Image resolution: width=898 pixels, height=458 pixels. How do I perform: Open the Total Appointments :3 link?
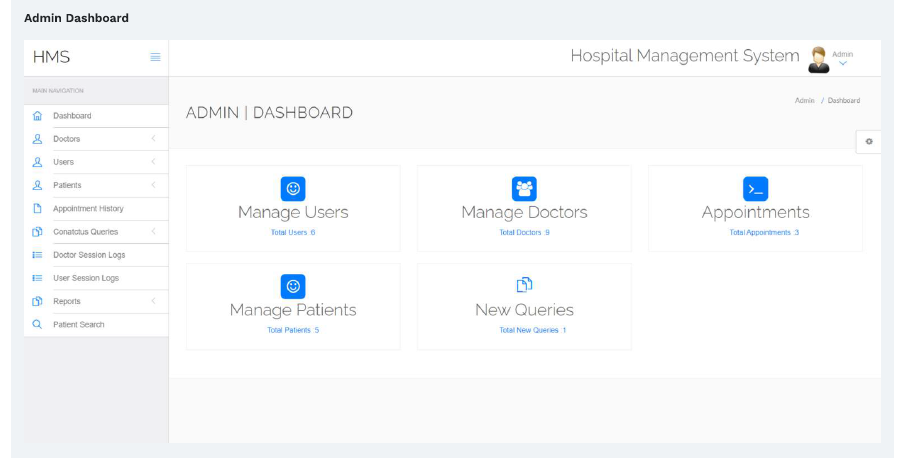click(x=764, y=232)
